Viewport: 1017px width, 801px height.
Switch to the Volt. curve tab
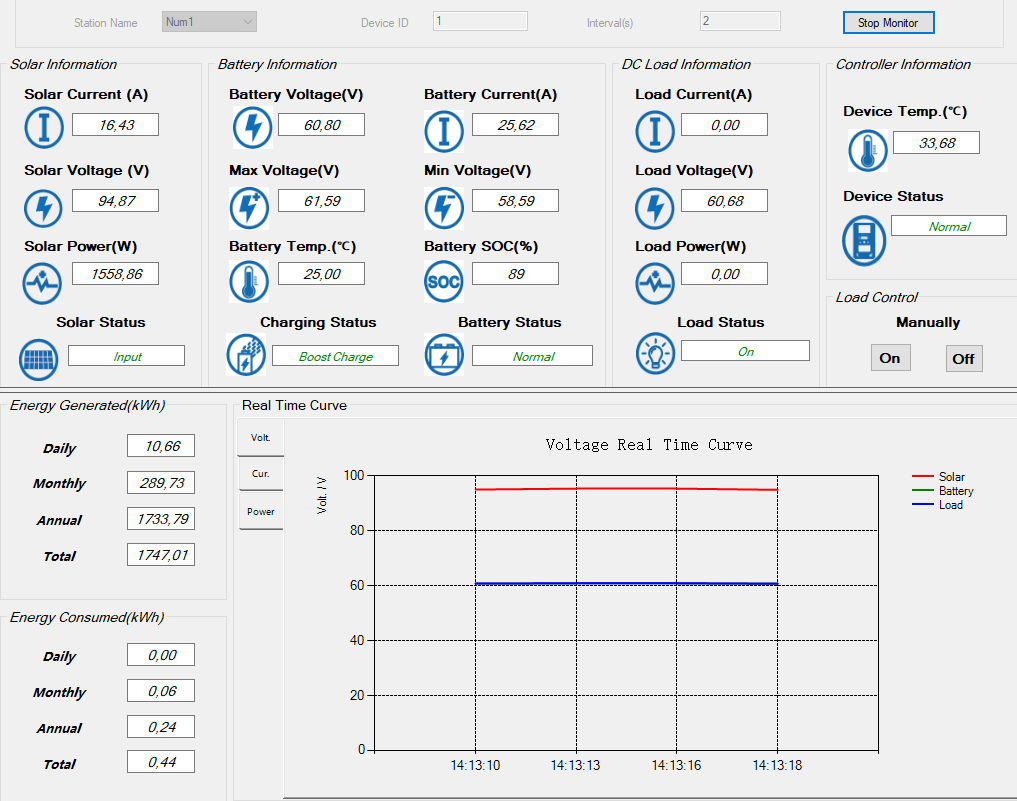[261, 437]
